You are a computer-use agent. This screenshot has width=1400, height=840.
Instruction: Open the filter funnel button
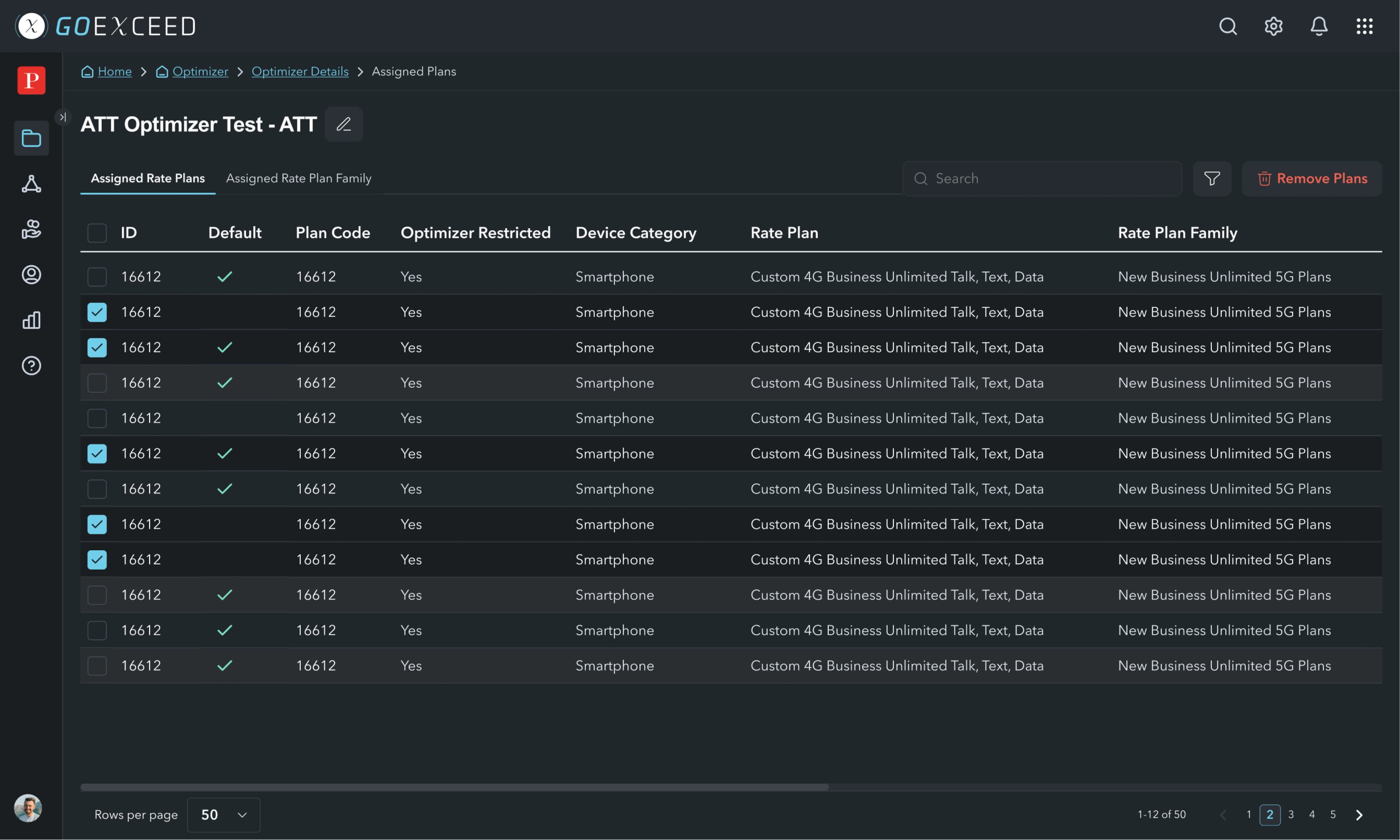coord(1212,179)
